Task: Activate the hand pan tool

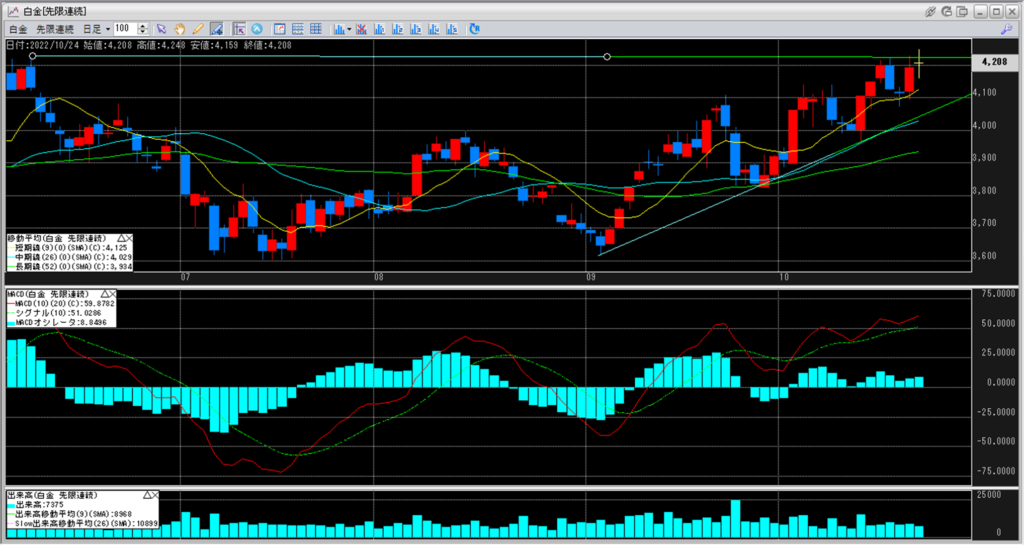Action: click(x=179, y=29)
